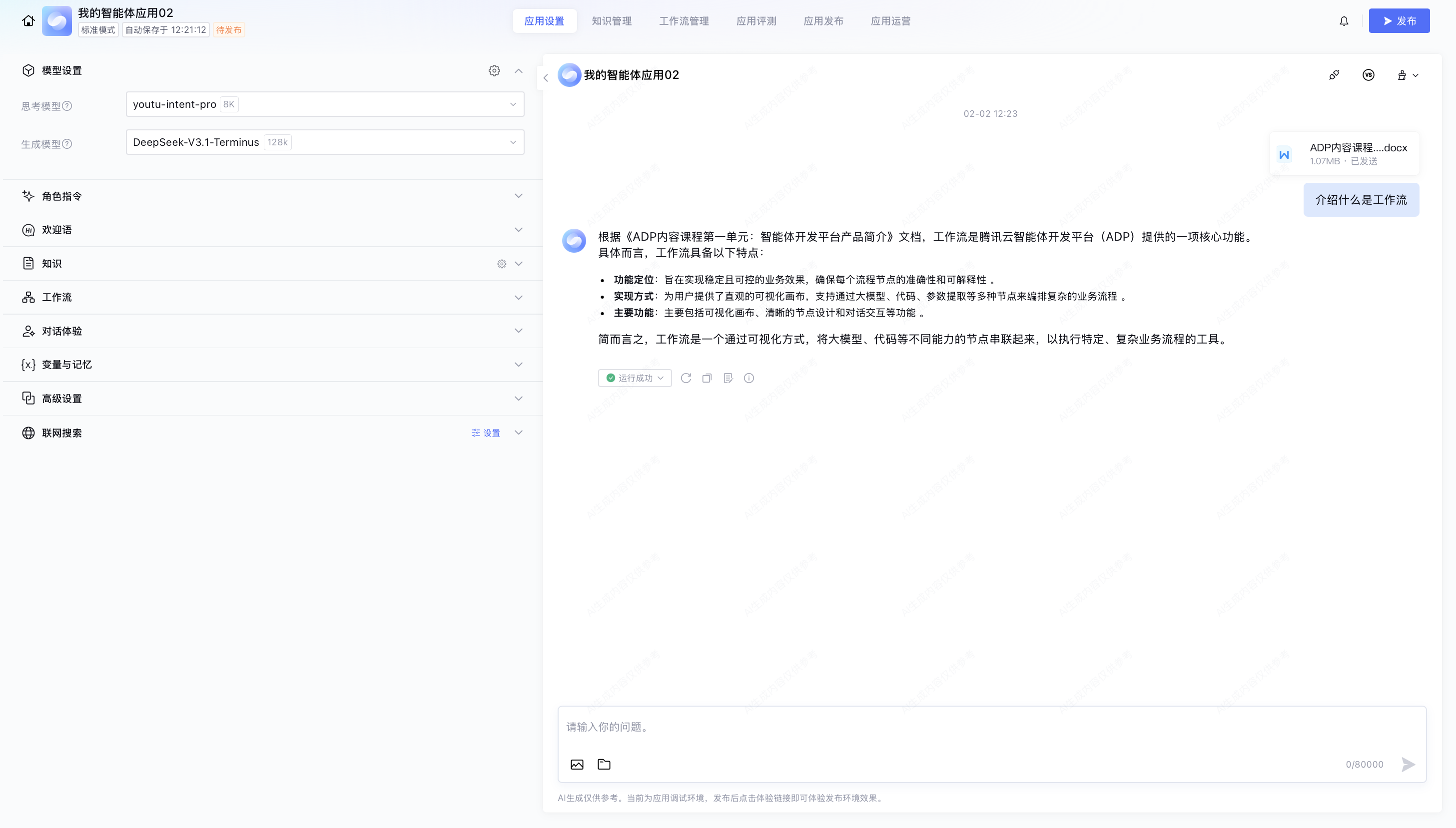
Task: Open the 思考模型 youtu-intent-pro dropdown
Action: pyautogui.click(x=324, y=104)
